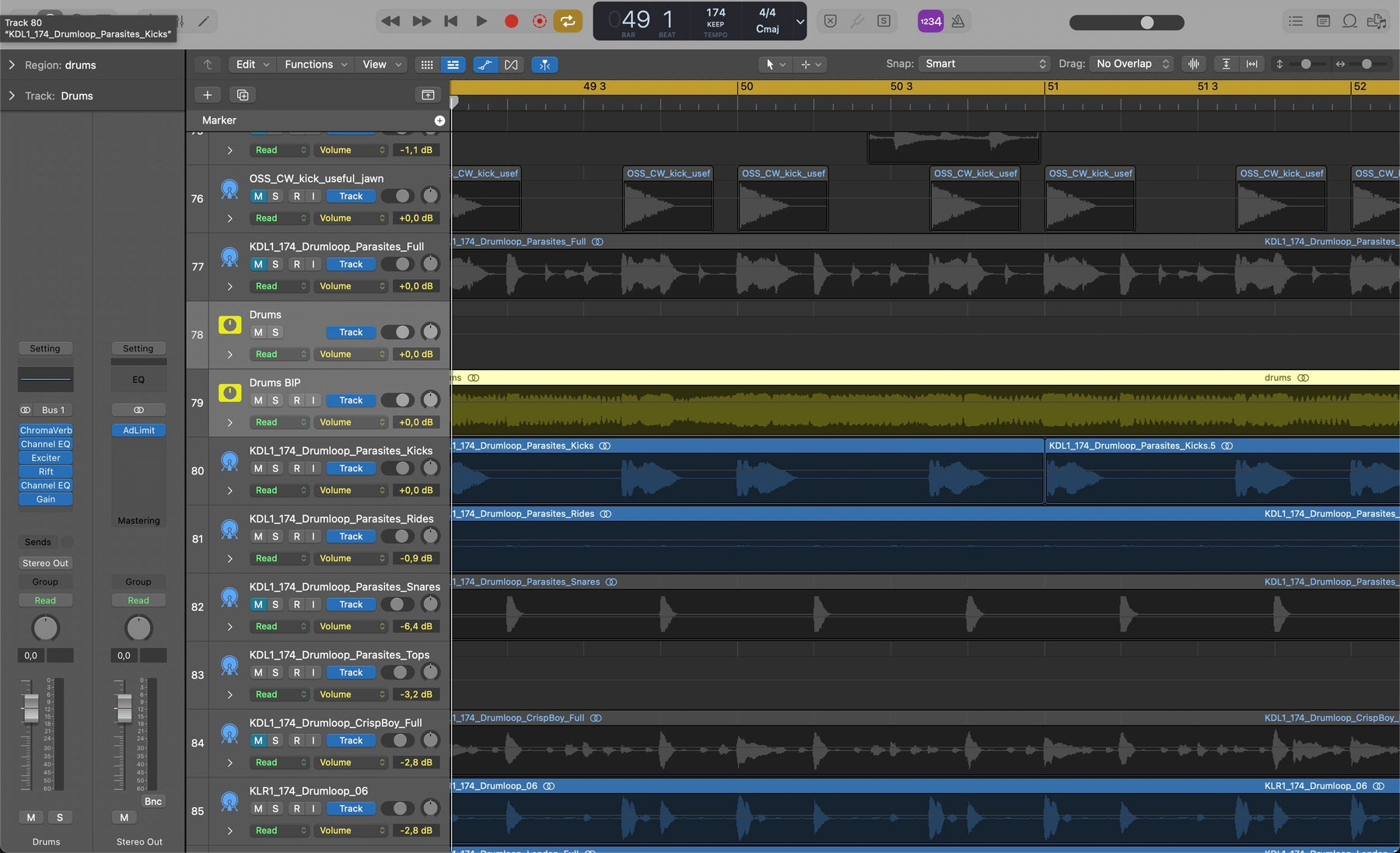
Task: Expand the Track: Drums inspector section
Action: 12,96
